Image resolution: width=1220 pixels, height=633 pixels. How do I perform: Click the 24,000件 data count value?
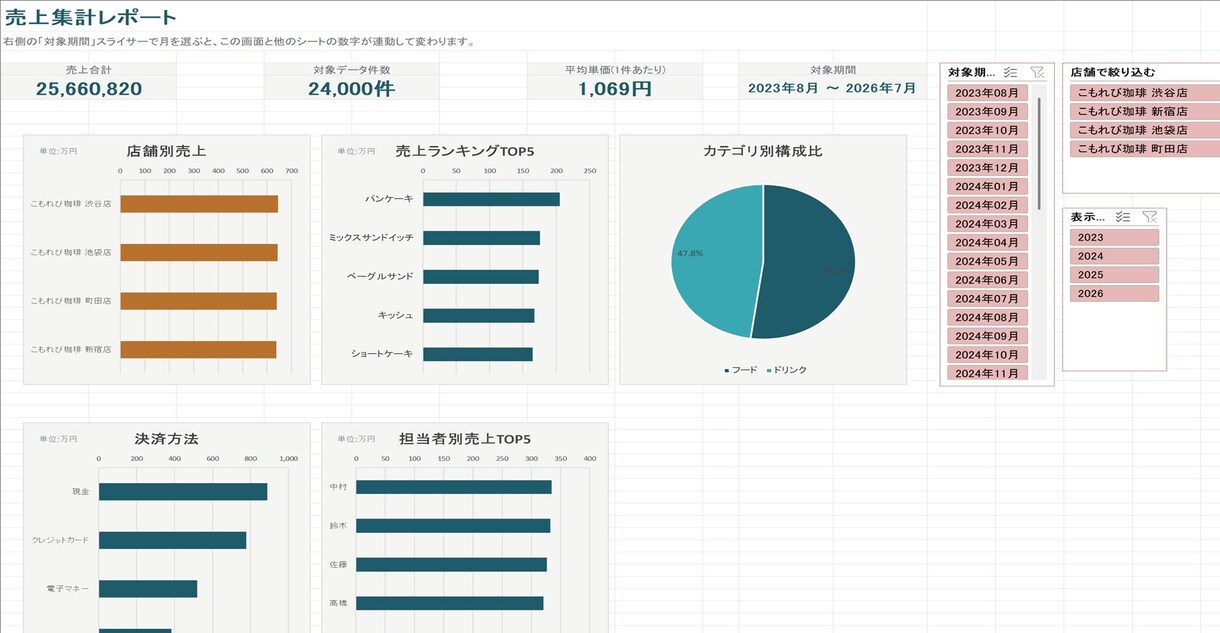351,89
